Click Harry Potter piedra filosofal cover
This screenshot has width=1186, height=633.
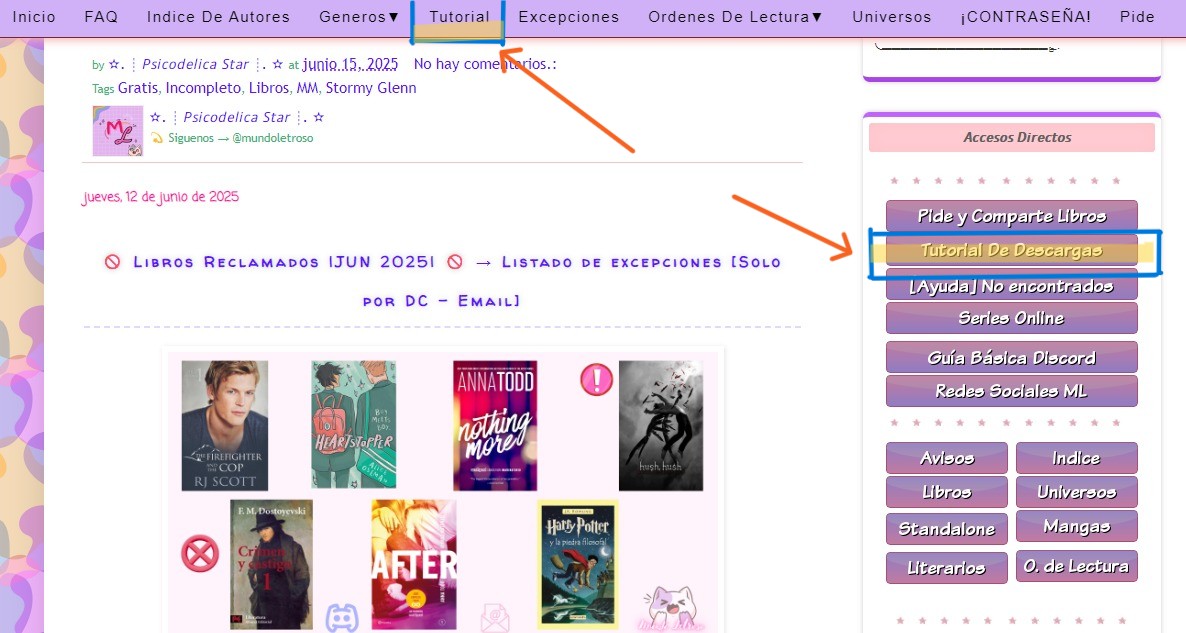(x=577, y=564)
